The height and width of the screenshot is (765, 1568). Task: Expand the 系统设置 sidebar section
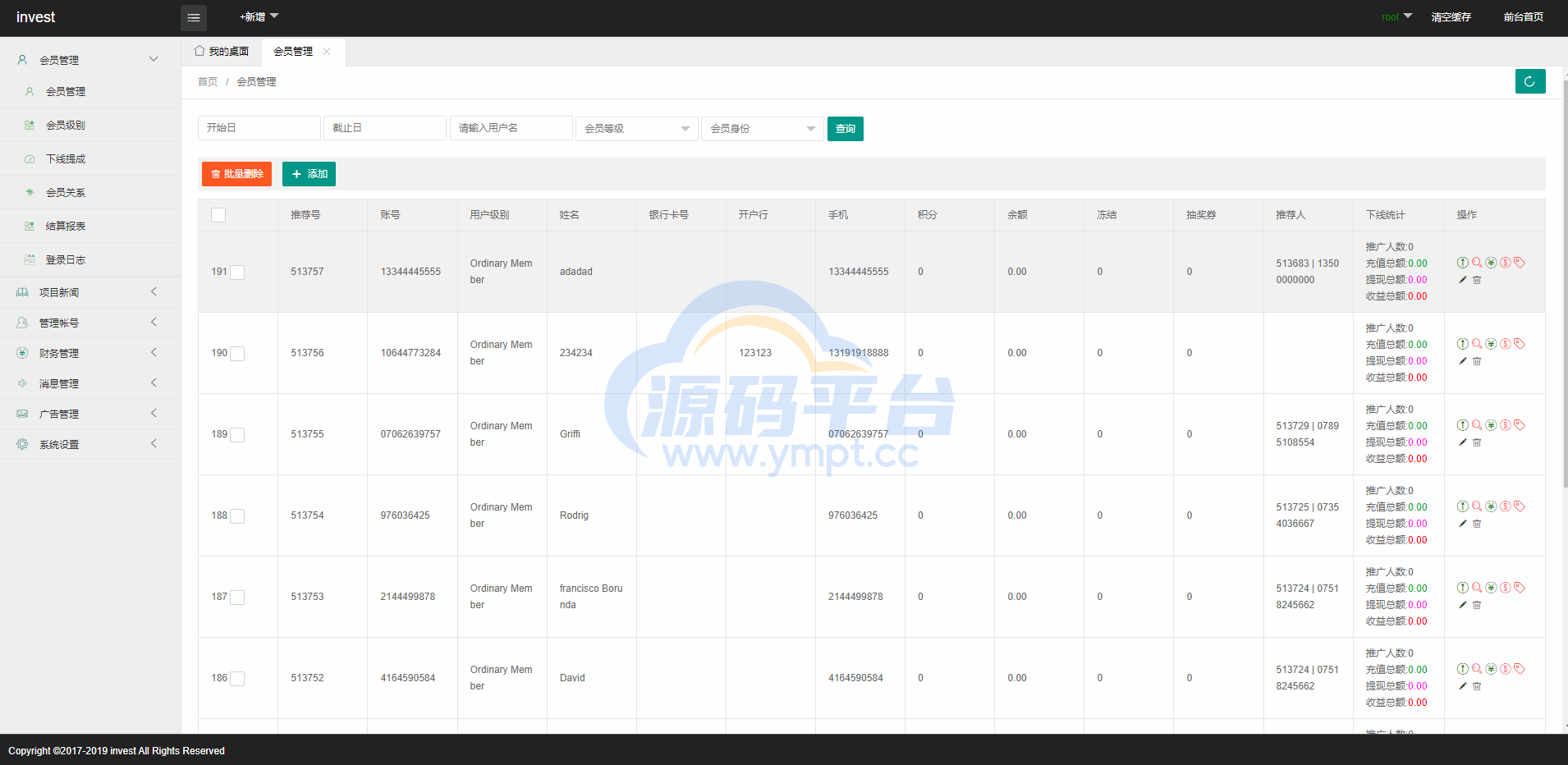click(x=90, y=444)
